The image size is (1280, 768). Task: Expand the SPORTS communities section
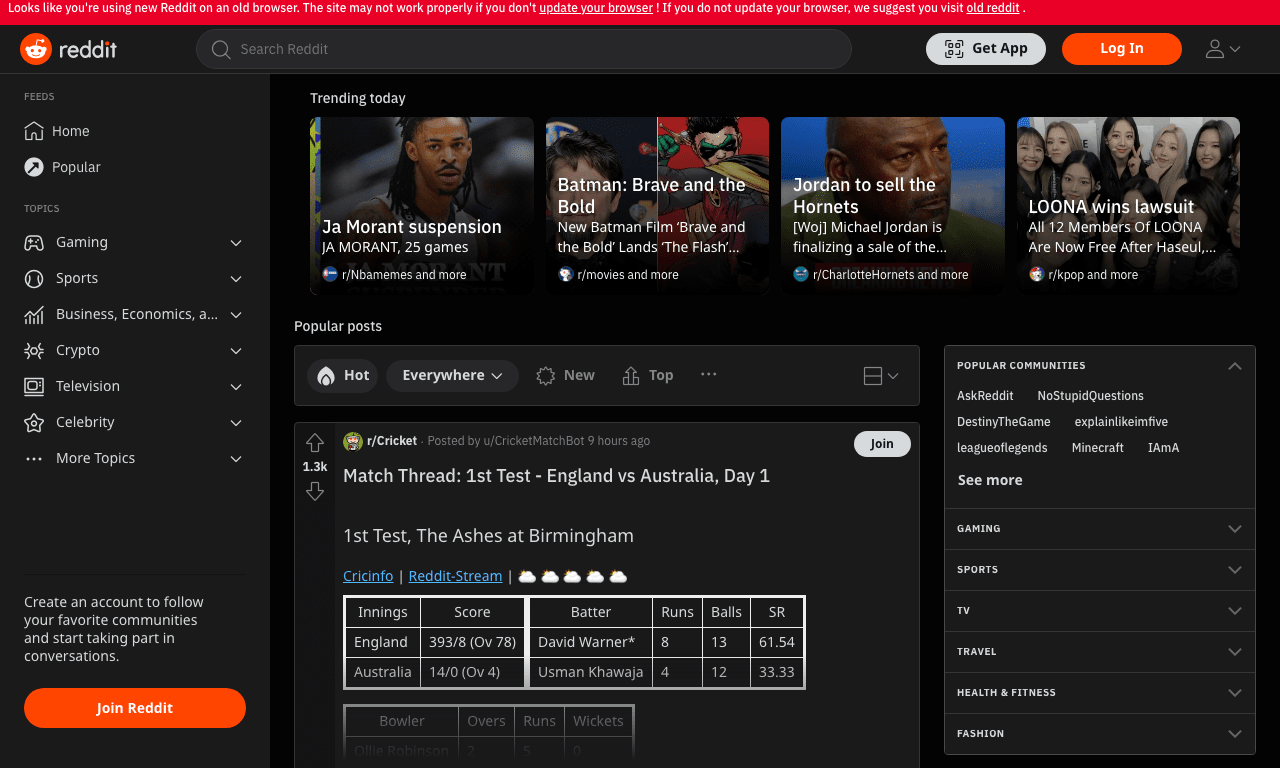click(x=1100, y=570)
